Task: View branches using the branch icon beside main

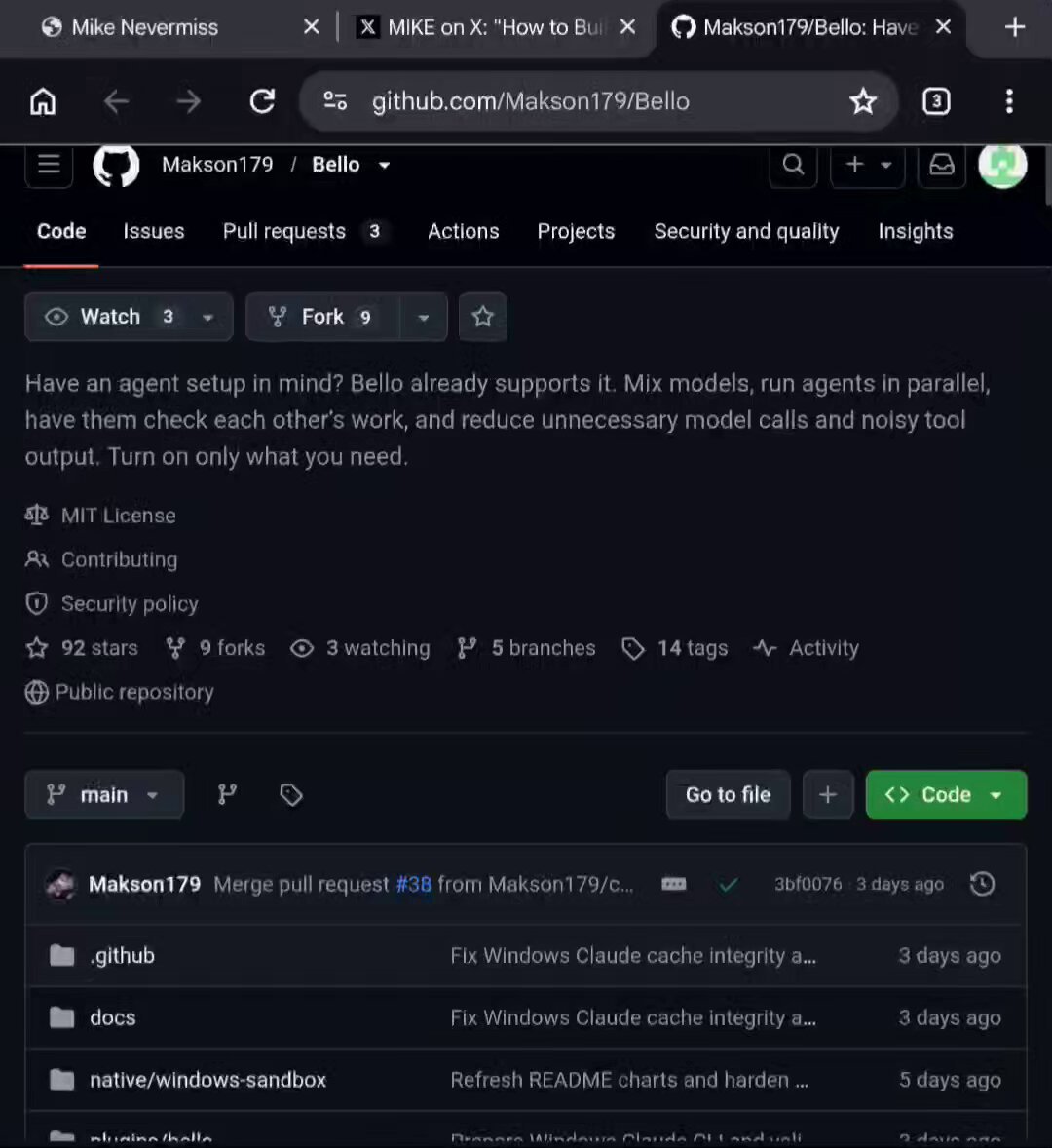Action: pyautogui.click(x=228, y=794)
